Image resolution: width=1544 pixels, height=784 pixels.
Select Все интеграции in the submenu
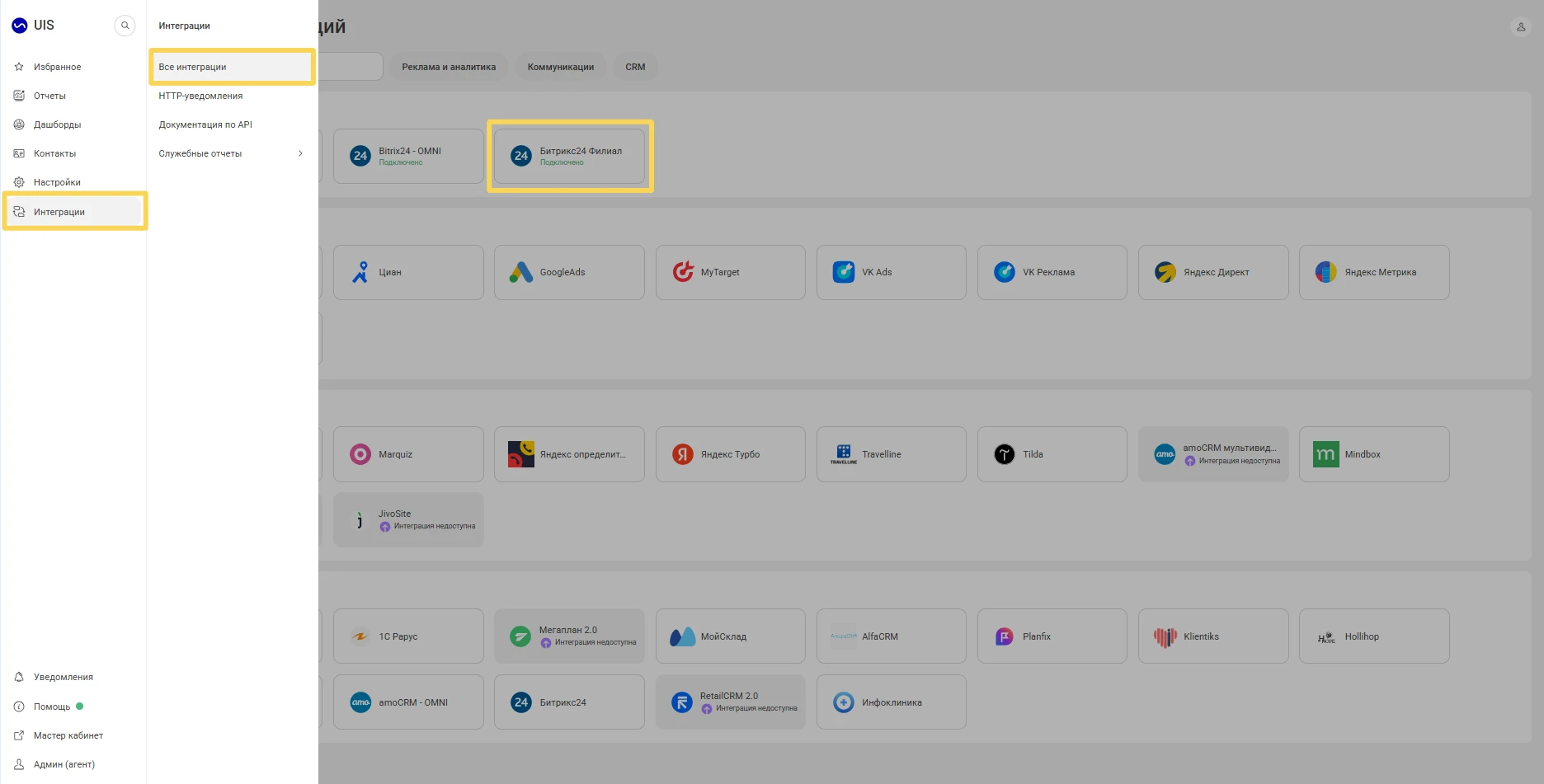click(x=232, y=67)
